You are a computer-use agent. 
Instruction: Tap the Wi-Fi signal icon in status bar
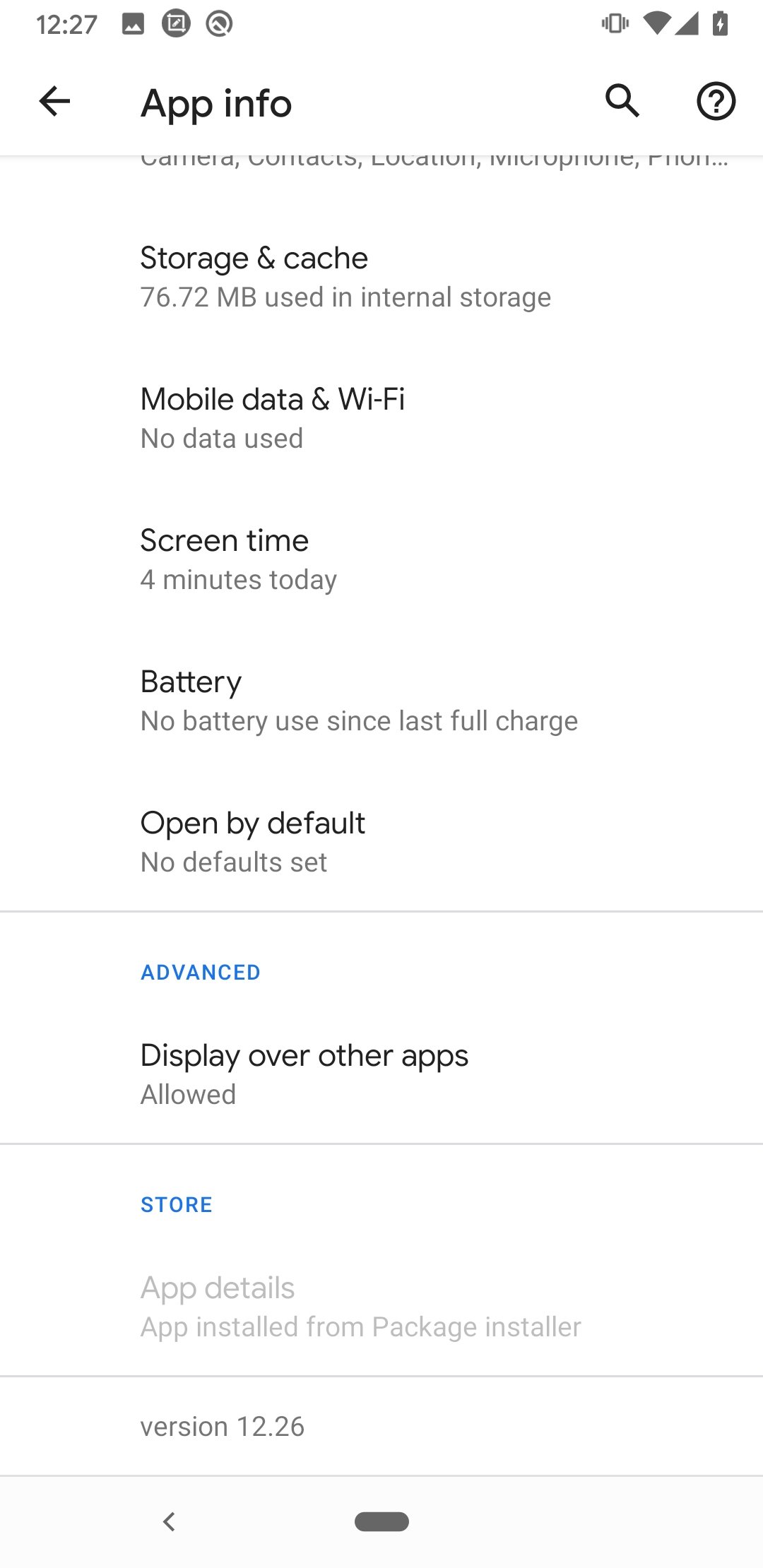[656, 24]
